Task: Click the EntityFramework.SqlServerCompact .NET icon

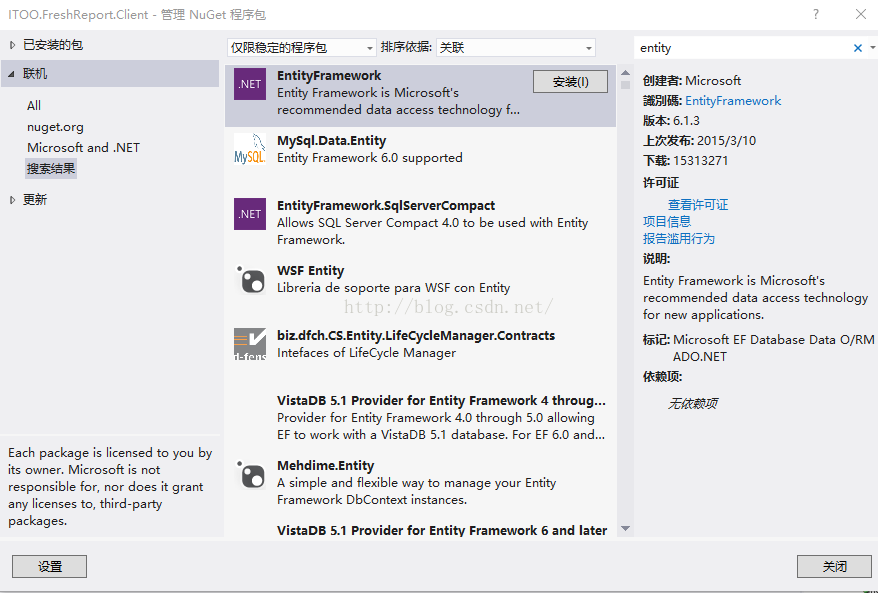Action: [x=250, y=214]
